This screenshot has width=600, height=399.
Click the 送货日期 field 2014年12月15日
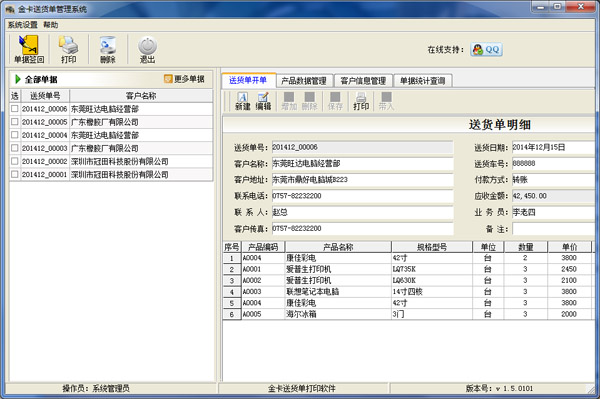553,147
